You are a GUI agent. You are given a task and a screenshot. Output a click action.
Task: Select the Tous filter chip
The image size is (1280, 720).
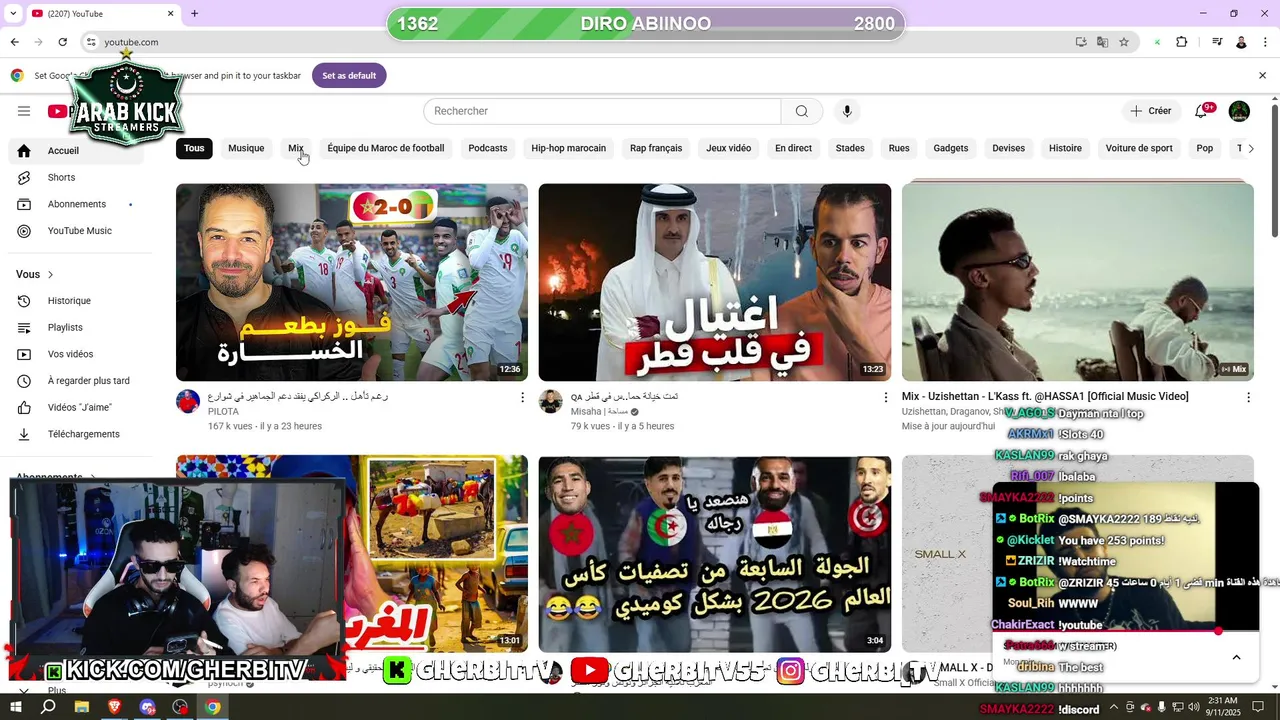click(194, 148)
